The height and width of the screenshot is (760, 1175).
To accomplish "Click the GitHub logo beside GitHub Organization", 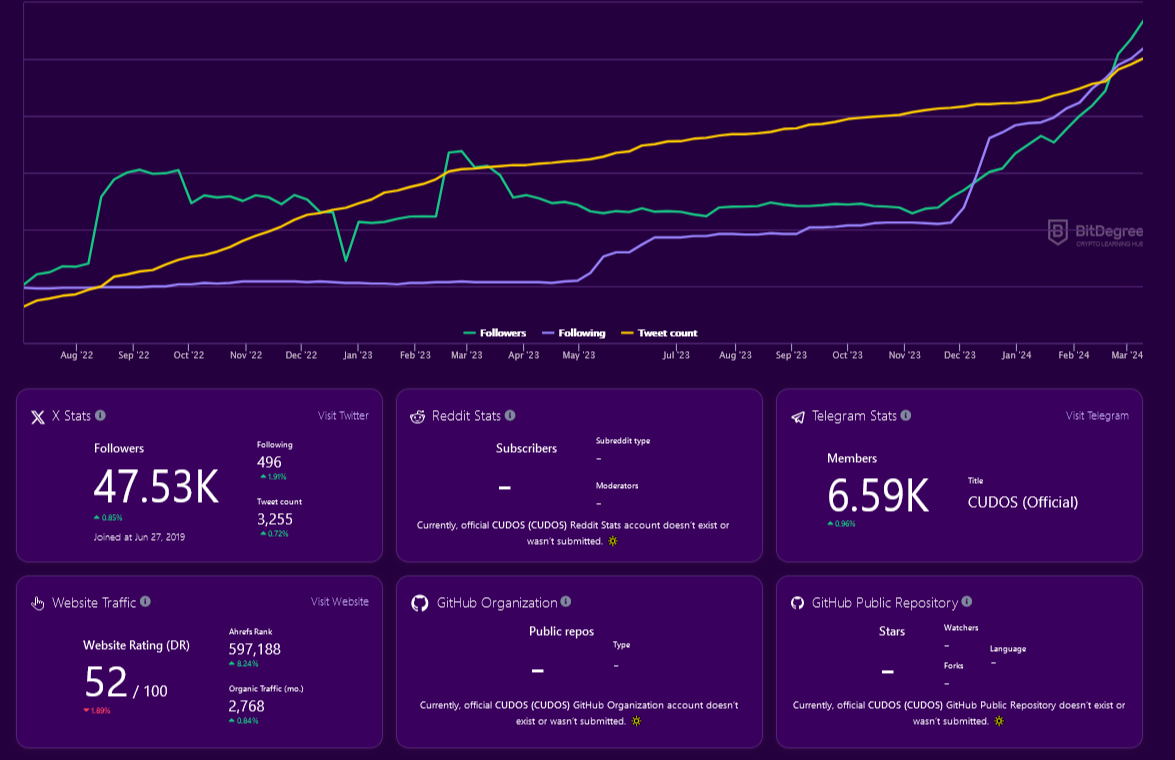I will click(420, 603).
